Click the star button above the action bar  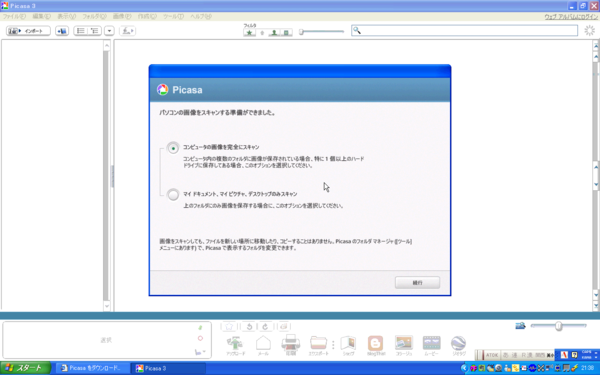click(x=229, y=326)
